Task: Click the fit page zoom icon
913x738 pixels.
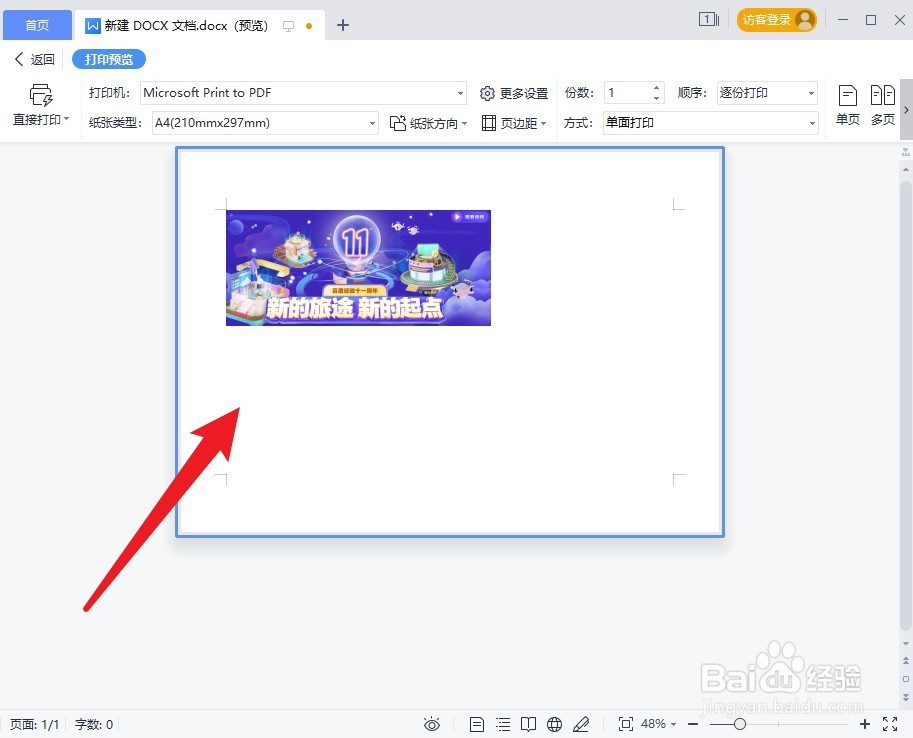Action: point(625,724)
